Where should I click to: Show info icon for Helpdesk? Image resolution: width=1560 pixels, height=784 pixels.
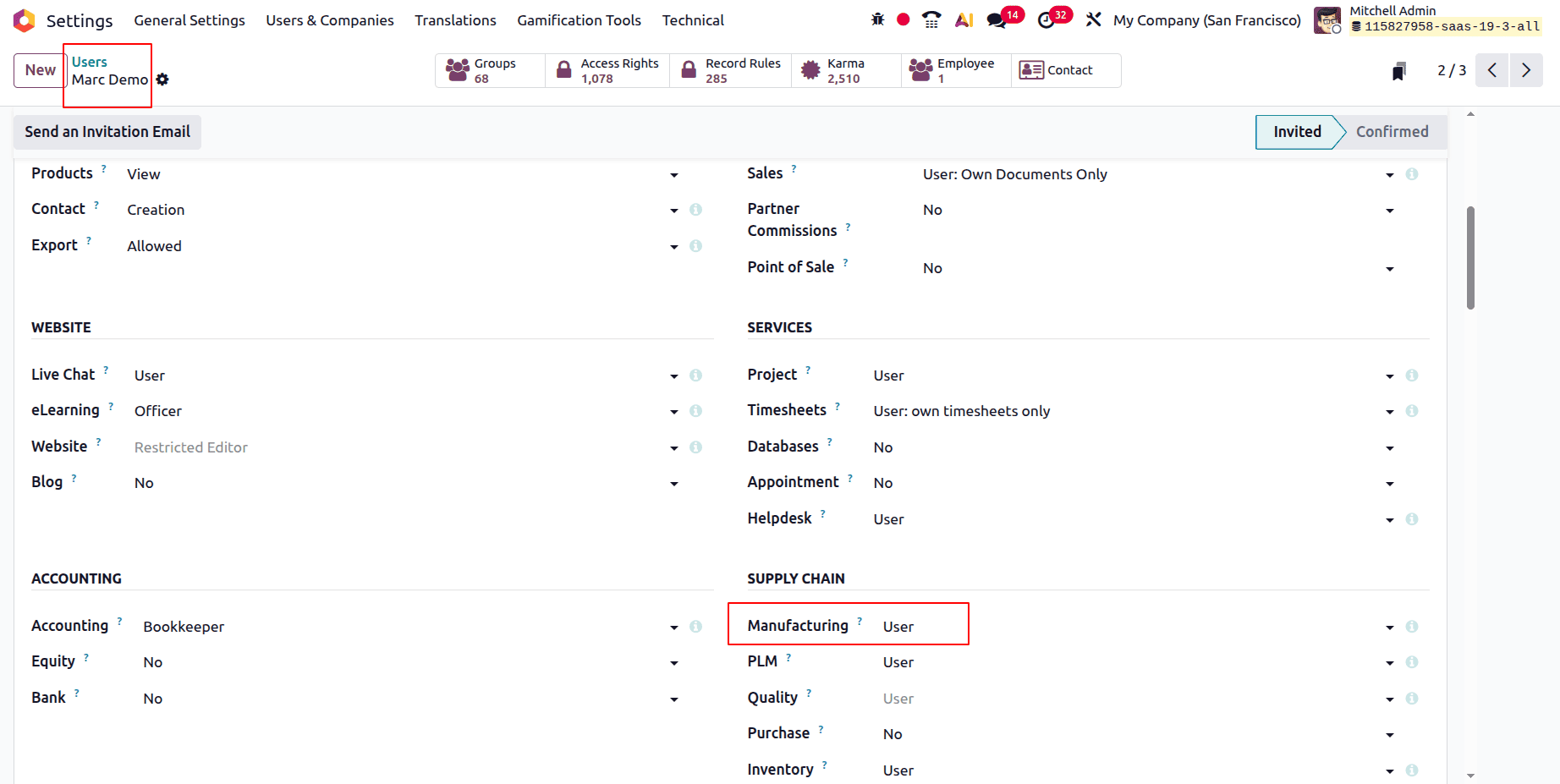pyautogui.click(x=1411, y=519)
